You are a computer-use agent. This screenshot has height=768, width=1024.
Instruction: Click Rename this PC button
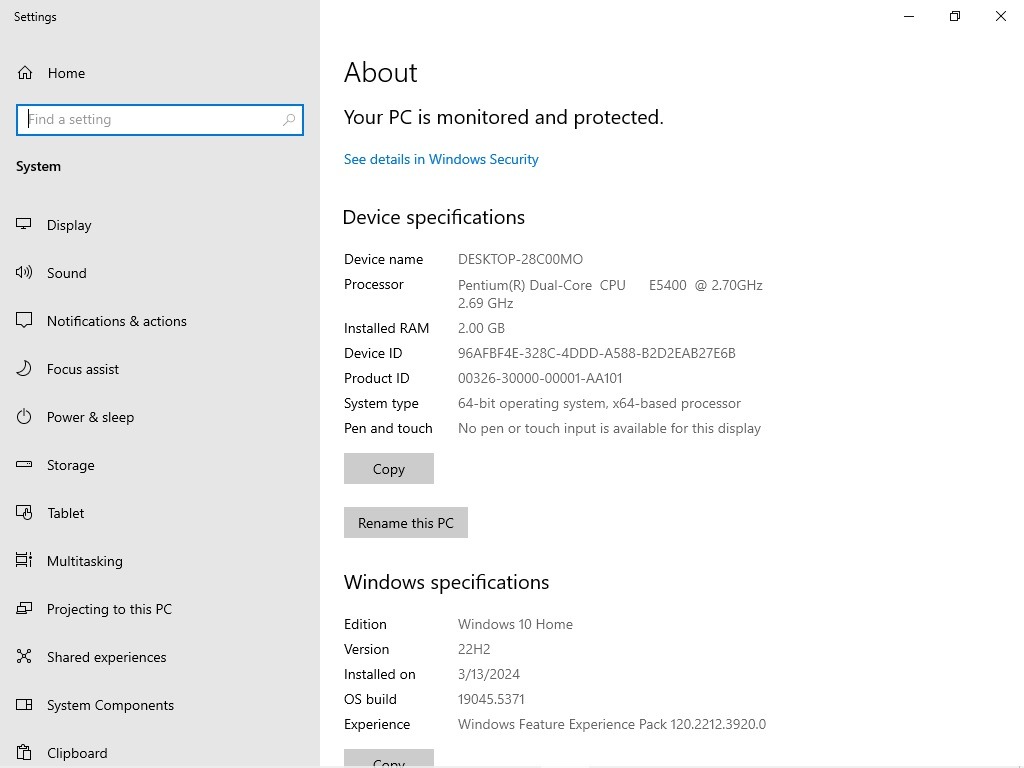click(406, 522)
